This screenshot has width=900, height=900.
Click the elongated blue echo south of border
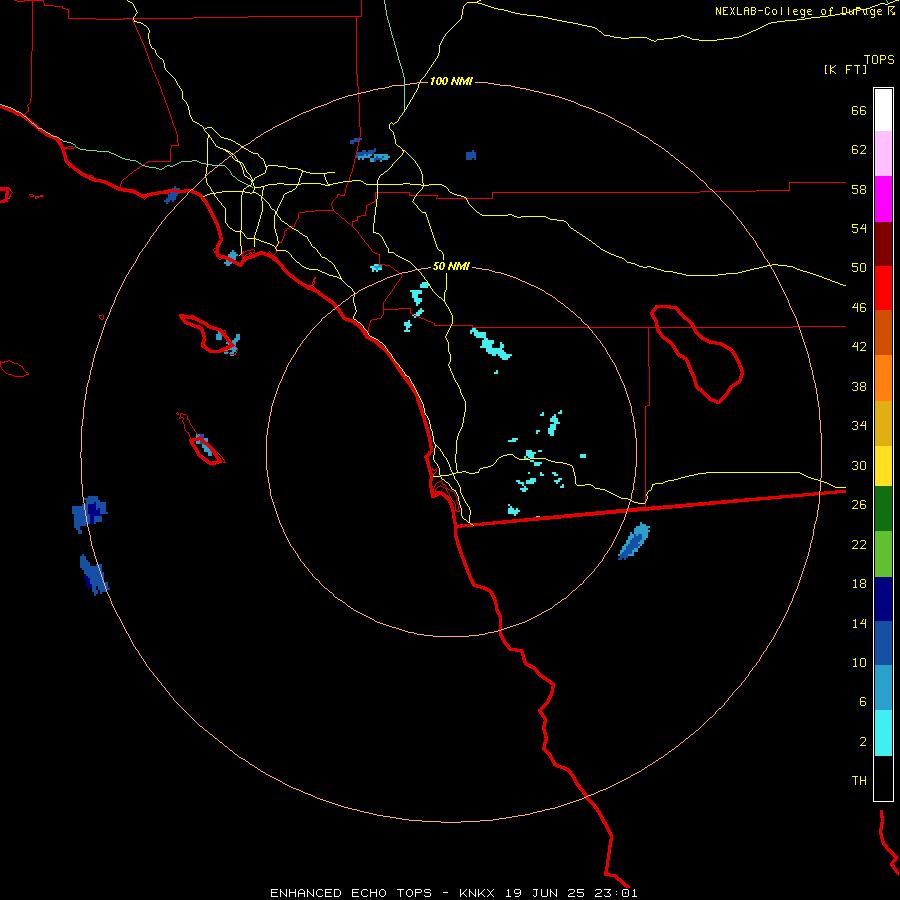point(634,541)
